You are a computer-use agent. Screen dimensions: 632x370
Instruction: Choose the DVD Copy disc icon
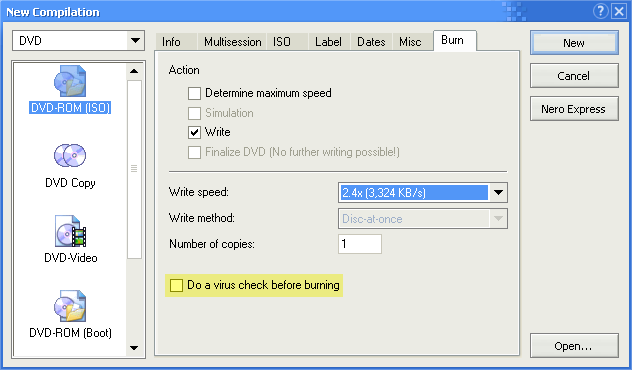(x=70, y=156)
